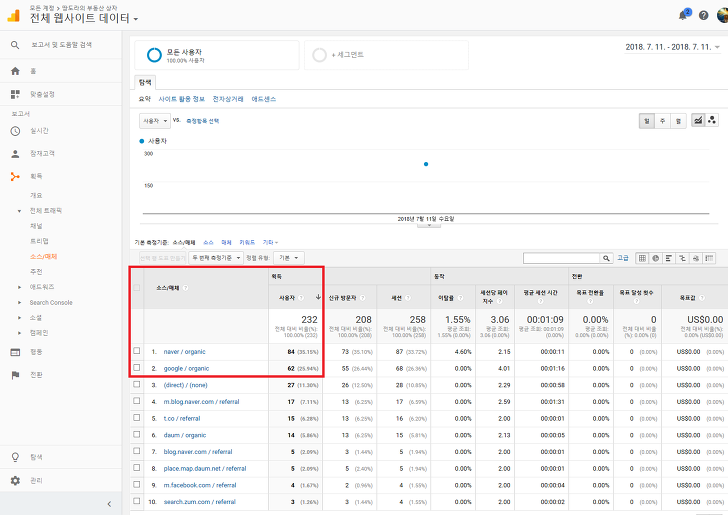Viewport: 728px width, 515px height.
Task: Open 행동 behavior icon in sidebar
Action: (15, 352)
